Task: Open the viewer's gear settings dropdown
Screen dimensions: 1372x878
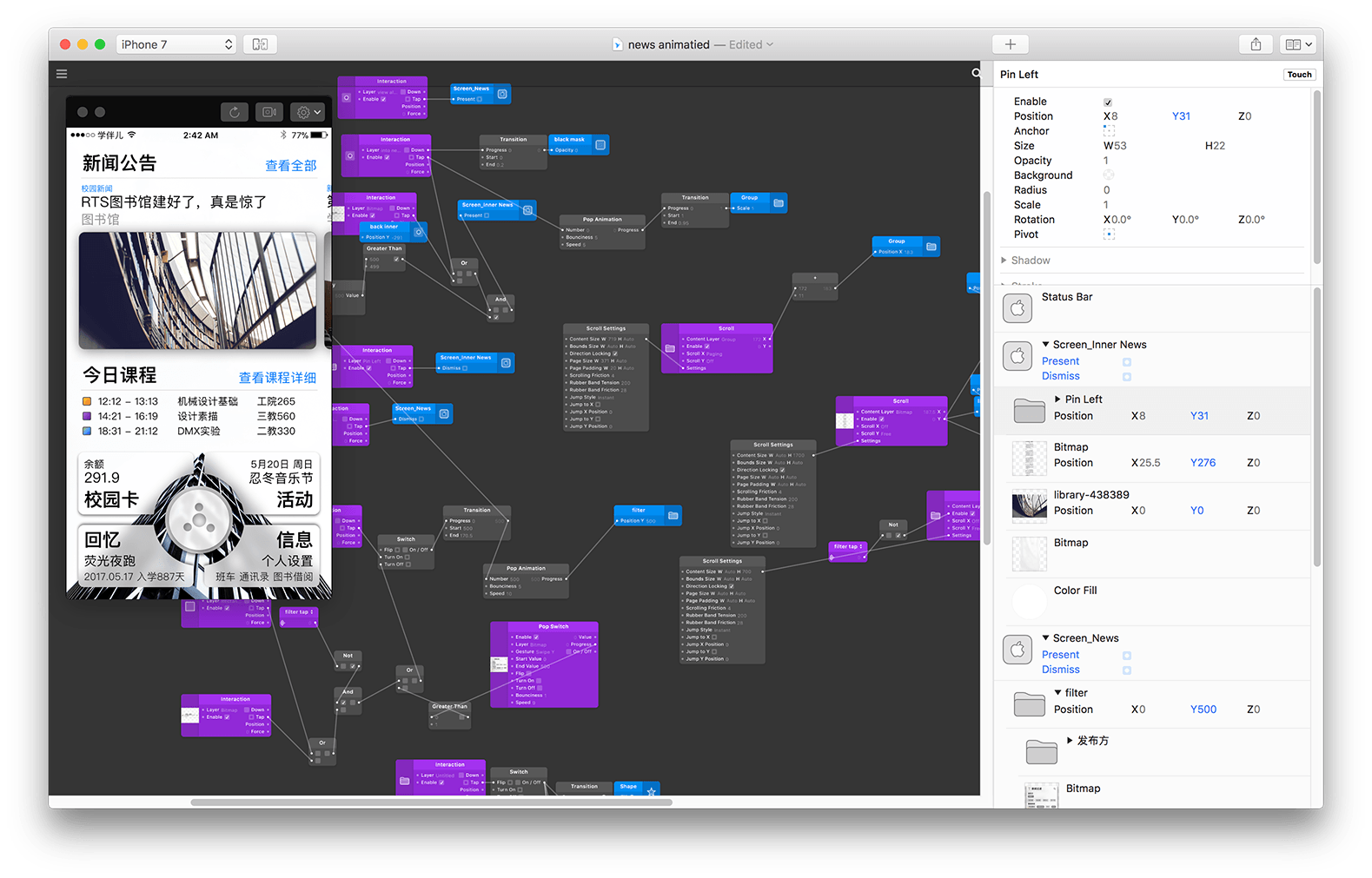Action: [308, 112]
